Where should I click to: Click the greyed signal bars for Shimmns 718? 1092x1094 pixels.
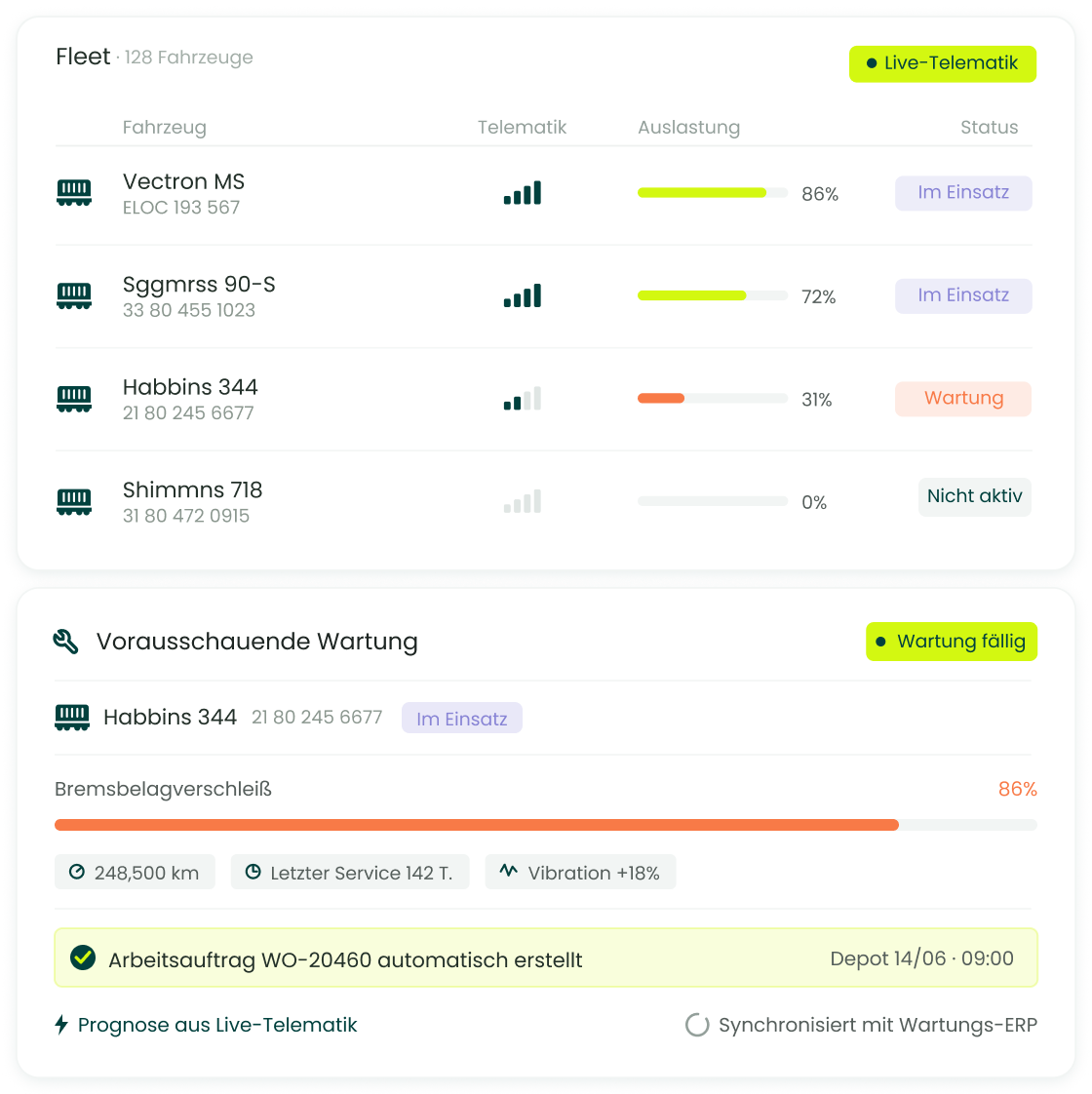click(523, 501)
